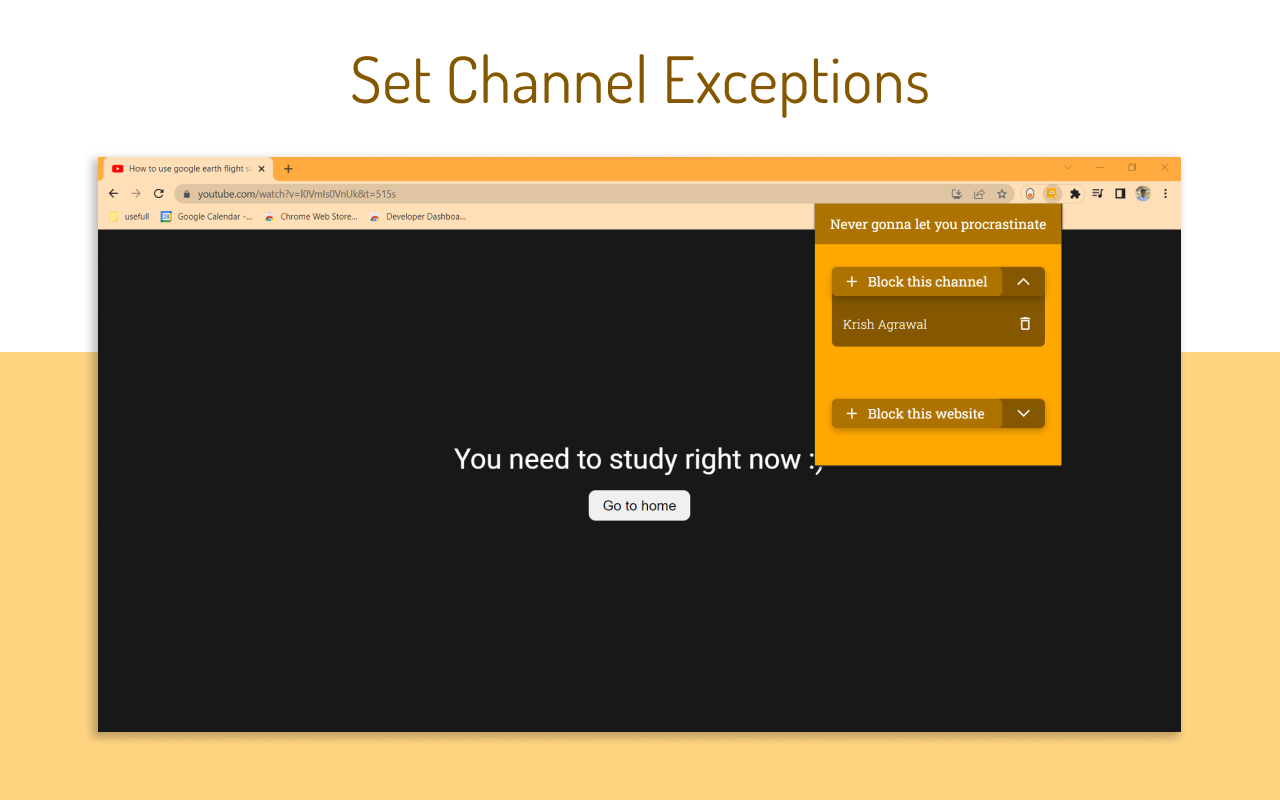Delete Krish Agrawal with trash icon

(1024, 324)
